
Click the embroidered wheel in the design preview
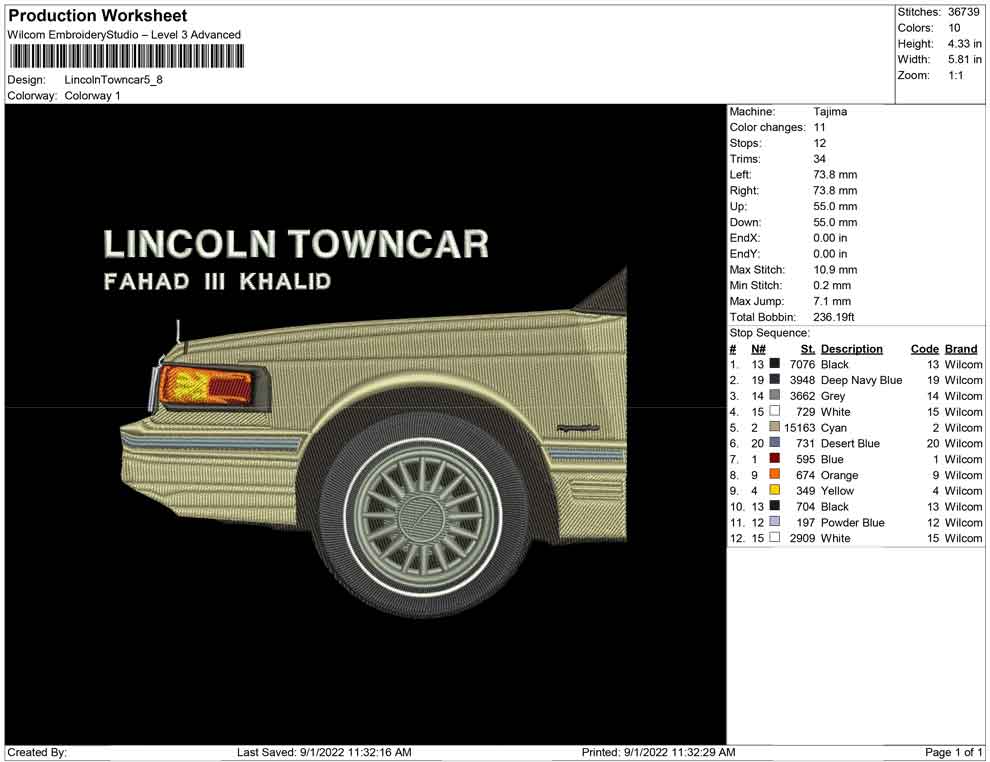[425, 515]
